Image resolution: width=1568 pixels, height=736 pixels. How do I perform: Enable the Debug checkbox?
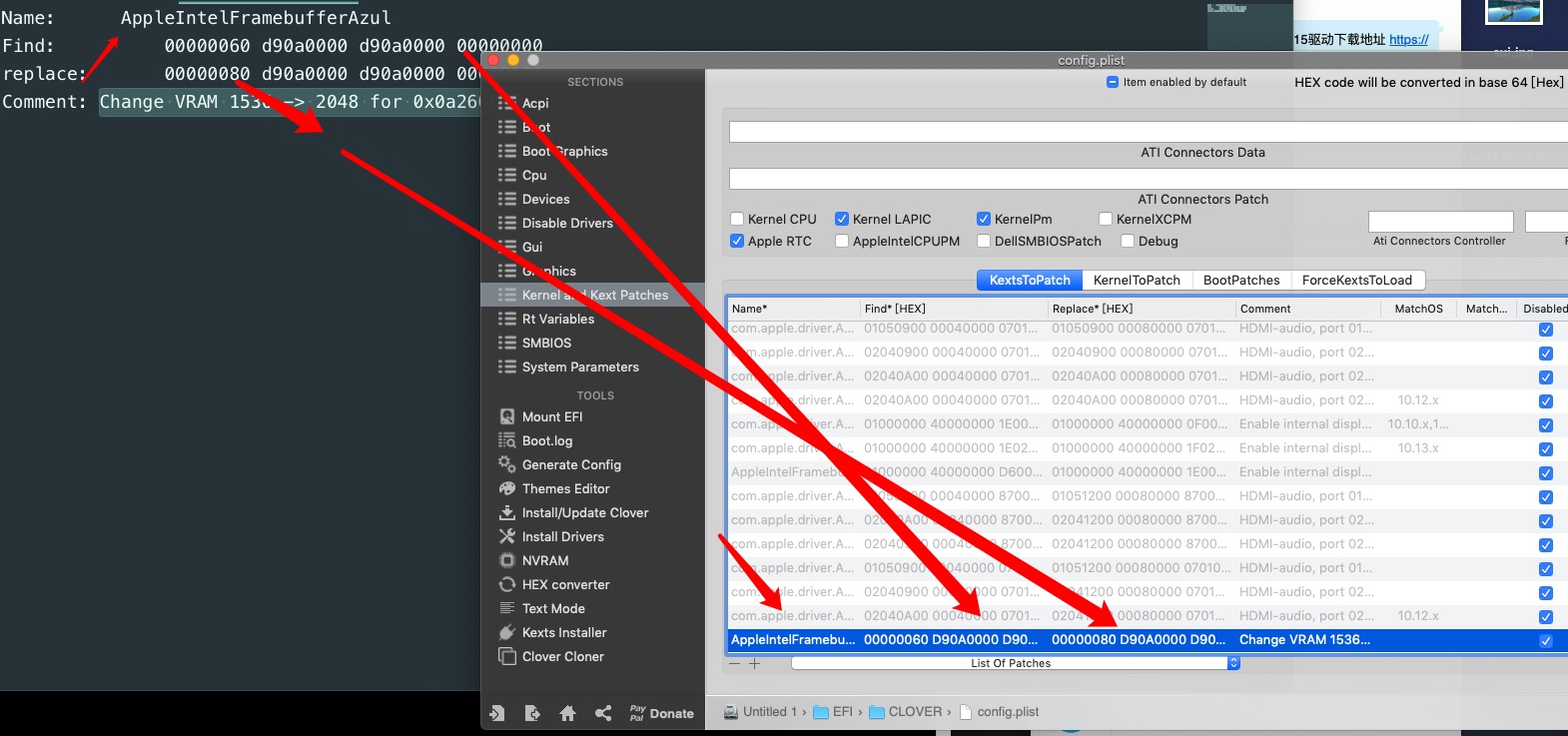[x=1128, y=242]
